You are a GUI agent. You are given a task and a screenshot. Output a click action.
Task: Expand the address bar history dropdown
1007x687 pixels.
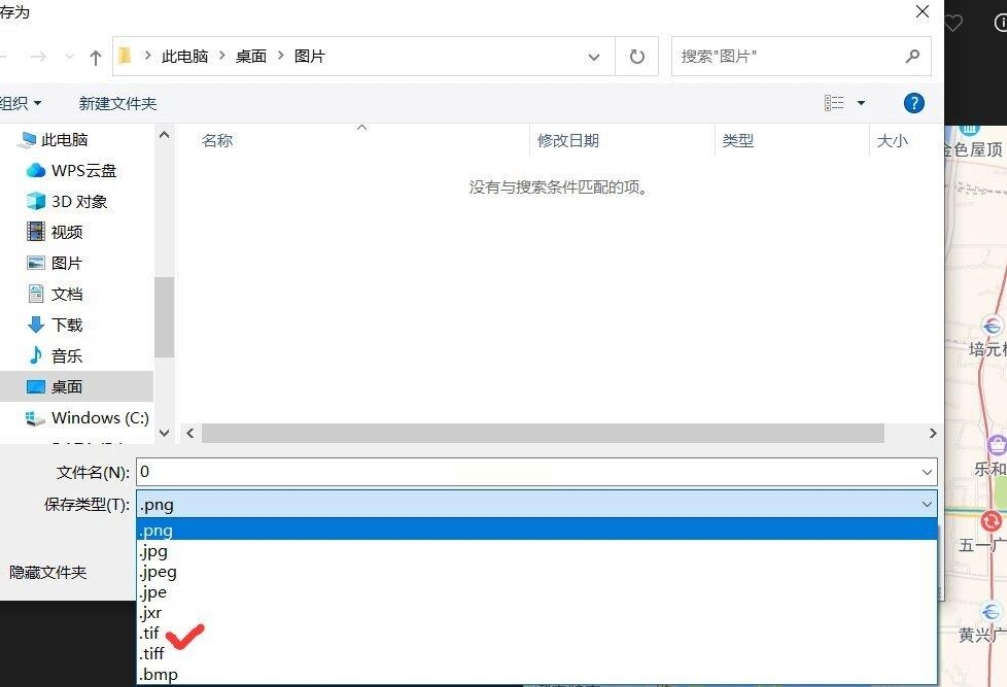coord(593,57)
